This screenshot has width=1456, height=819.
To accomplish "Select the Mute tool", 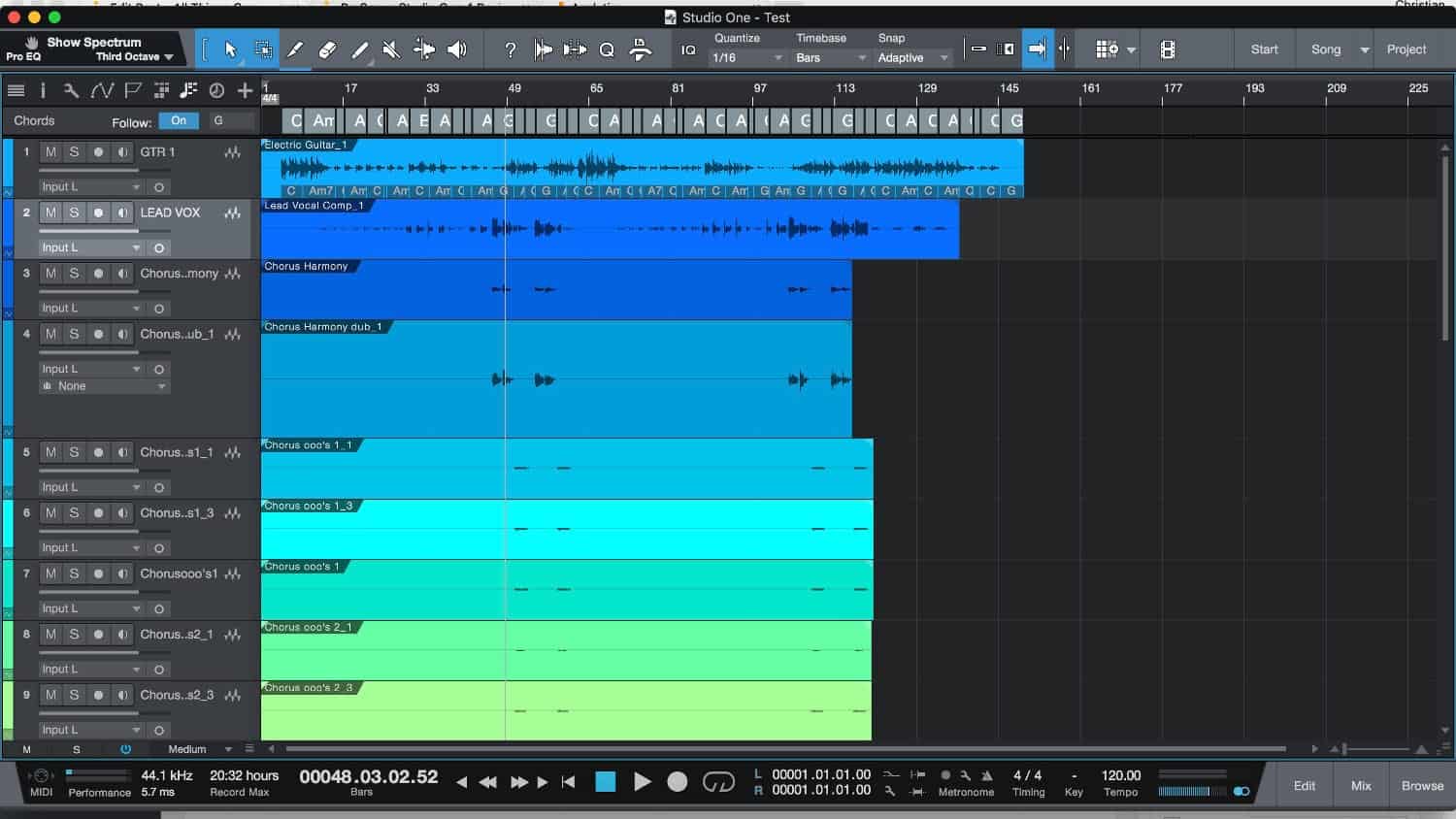I will click(391, 49).
